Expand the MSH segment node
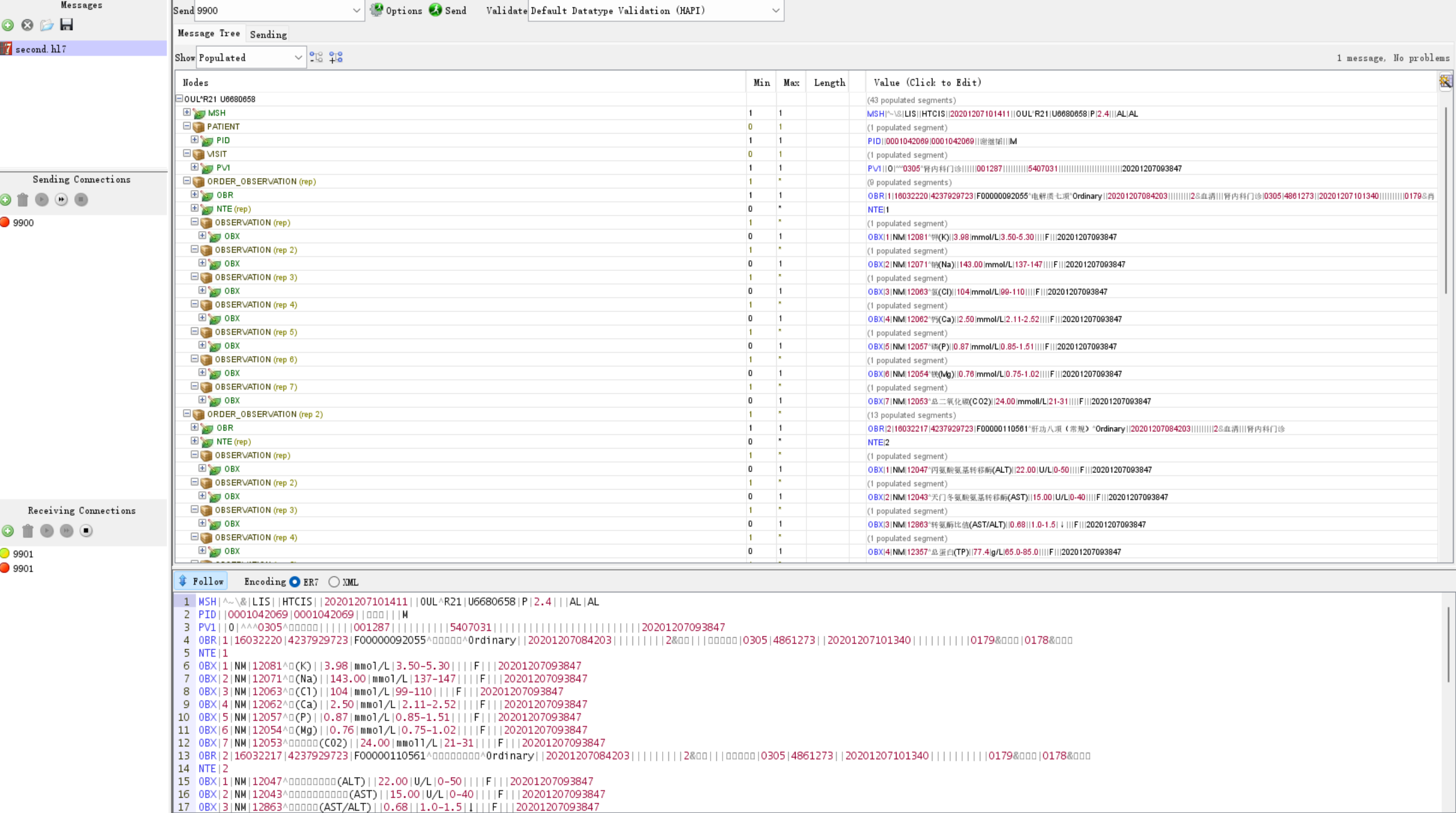This screenshot has height=813, width=1456. pyautogui.click(x=186, y=112)
